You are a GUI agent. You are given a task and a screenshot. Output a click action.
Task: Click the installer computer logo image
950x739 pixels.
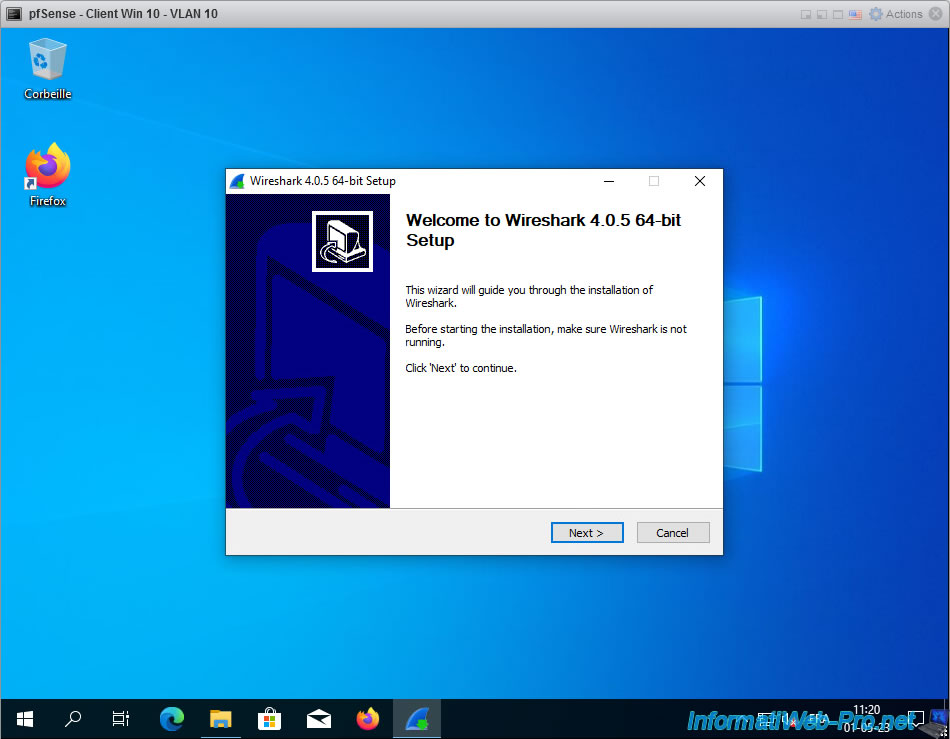tap(342, 242)
